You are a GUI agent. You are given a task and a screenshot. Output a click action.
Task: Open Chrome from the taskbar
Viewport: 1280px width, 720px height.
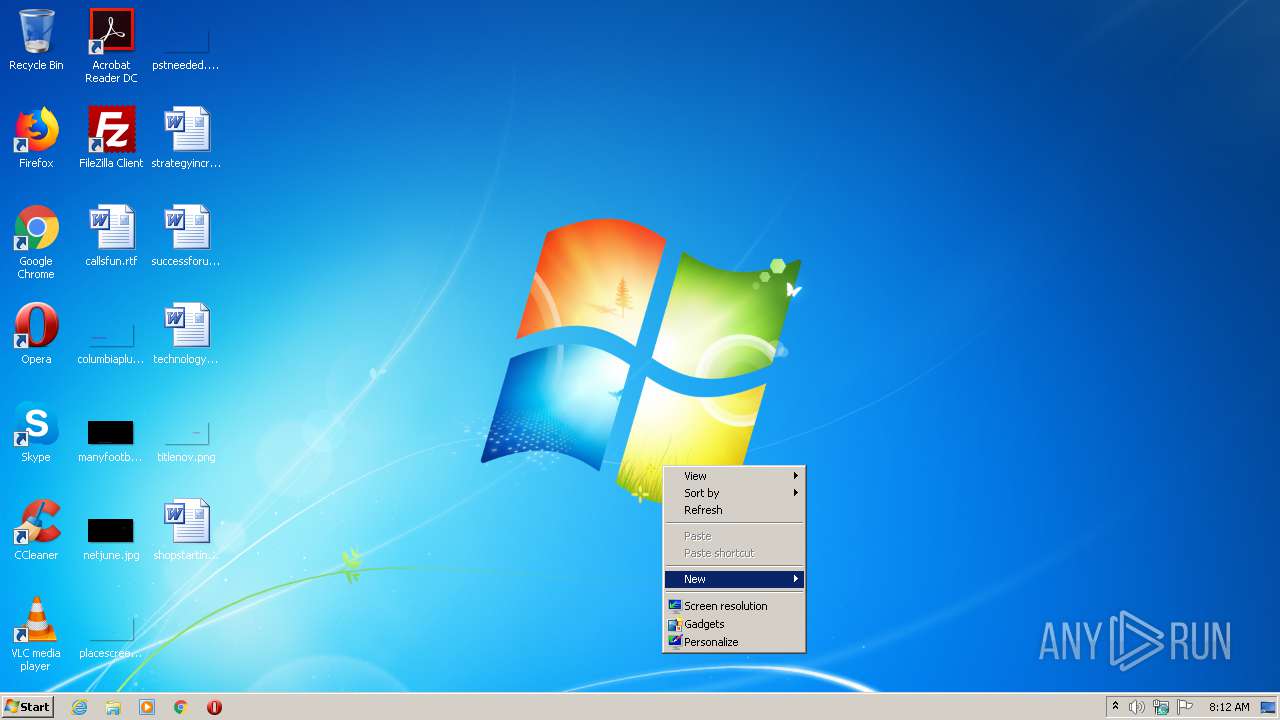coord(181,707)
